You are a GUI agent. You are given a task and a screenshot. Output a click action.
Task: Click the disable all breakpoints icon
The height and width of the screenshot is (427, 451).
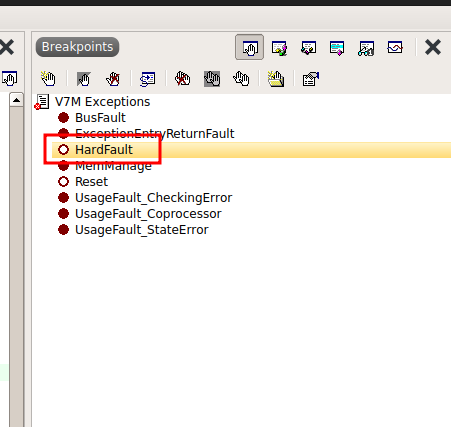click(x=212, y=79)
